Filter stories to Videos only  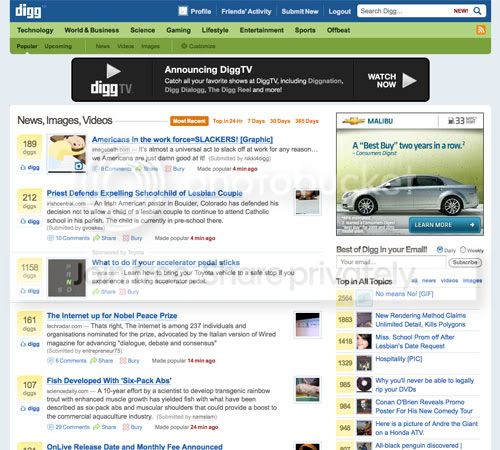pyautogui.click(x=125, y=46)
